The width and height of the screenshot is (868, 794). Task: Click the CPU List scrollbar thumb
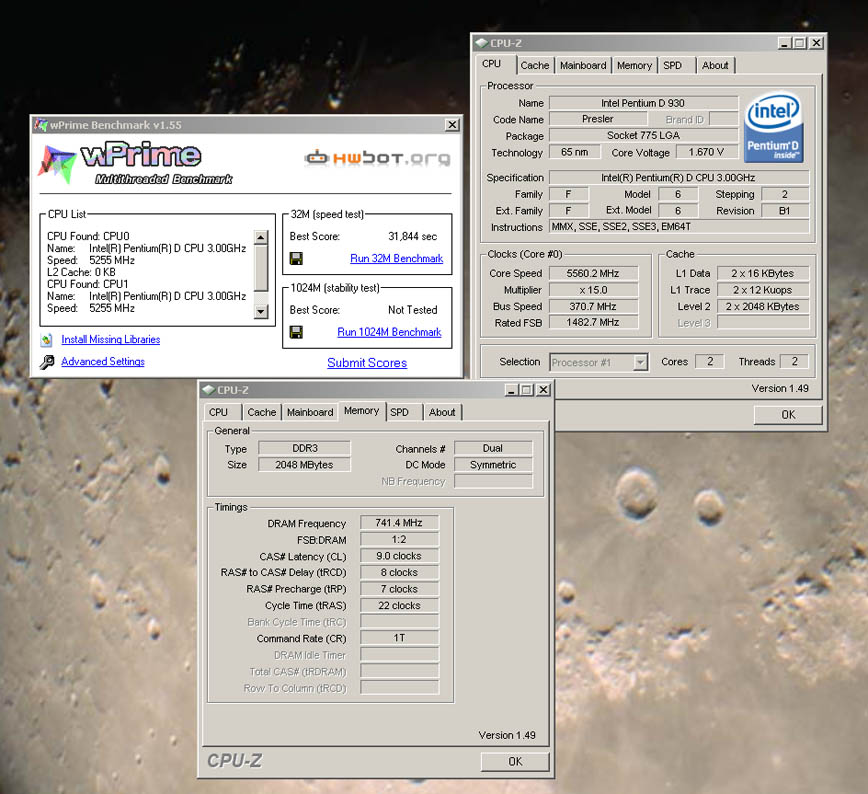pyautogui.click(x=261, y=267)
